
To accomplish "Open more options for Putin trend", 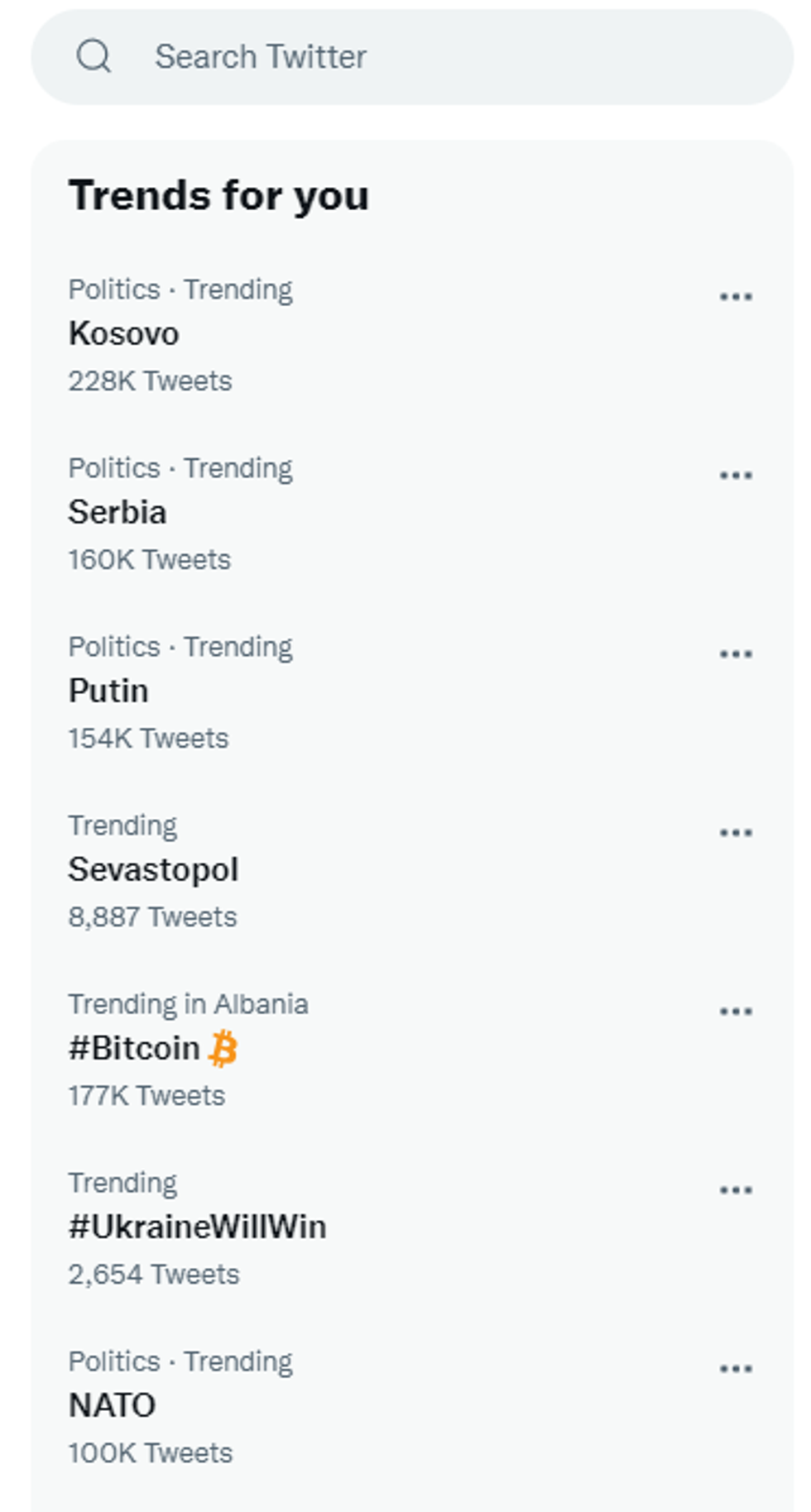I will (x=736, y=654).
